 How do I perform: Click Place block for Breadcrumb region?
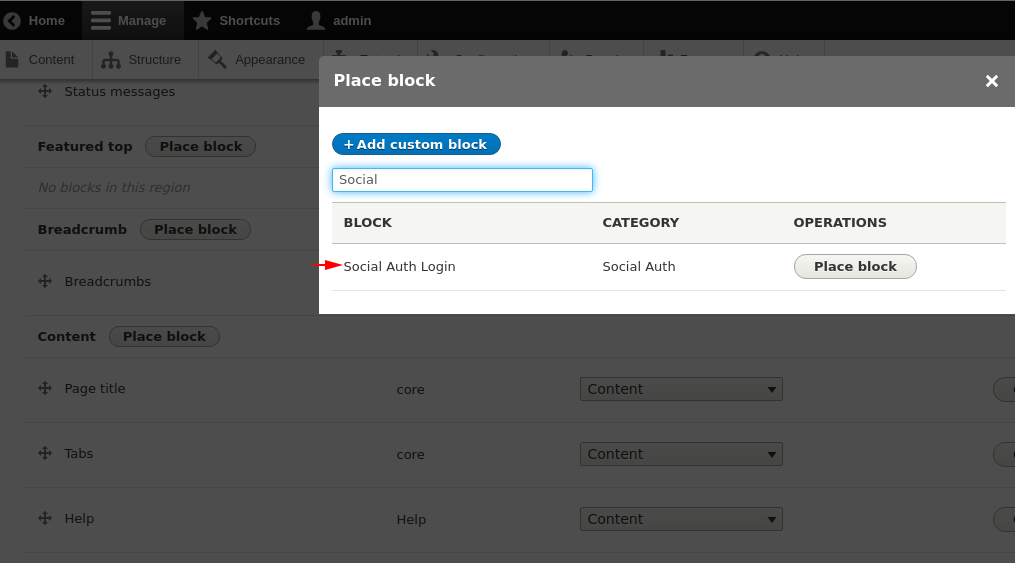coord(195,230)
